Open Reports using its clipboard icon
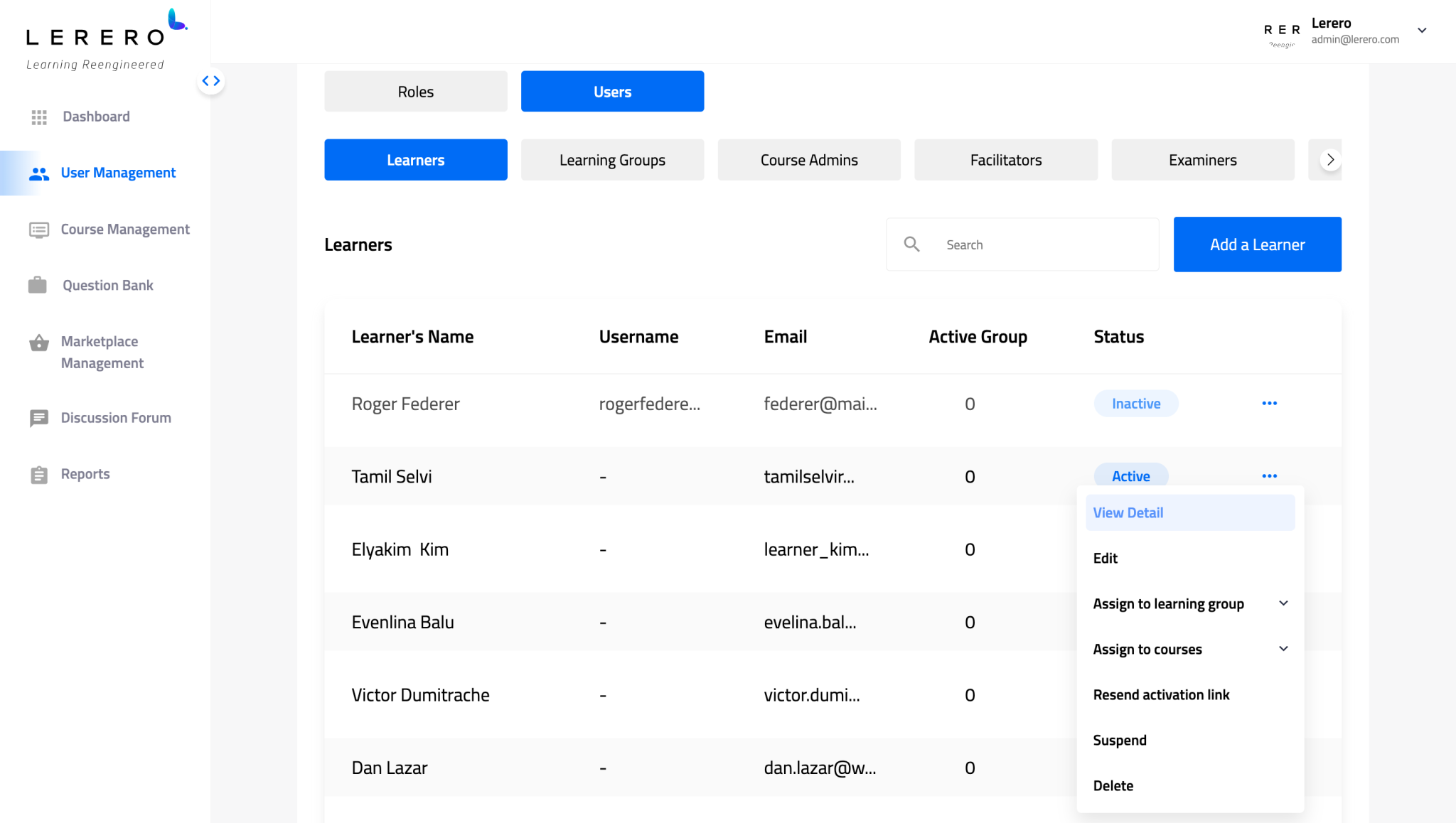Screen dimensions: 1456x823 (39, 474)
